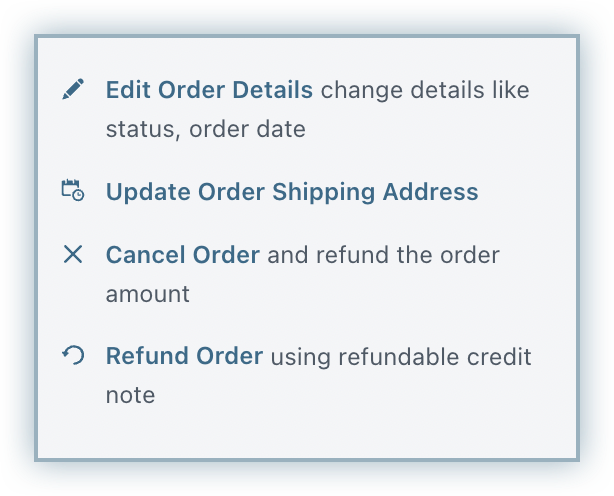
Task: Click the 'note' text under Refund Order
Action: pos(130,395)
